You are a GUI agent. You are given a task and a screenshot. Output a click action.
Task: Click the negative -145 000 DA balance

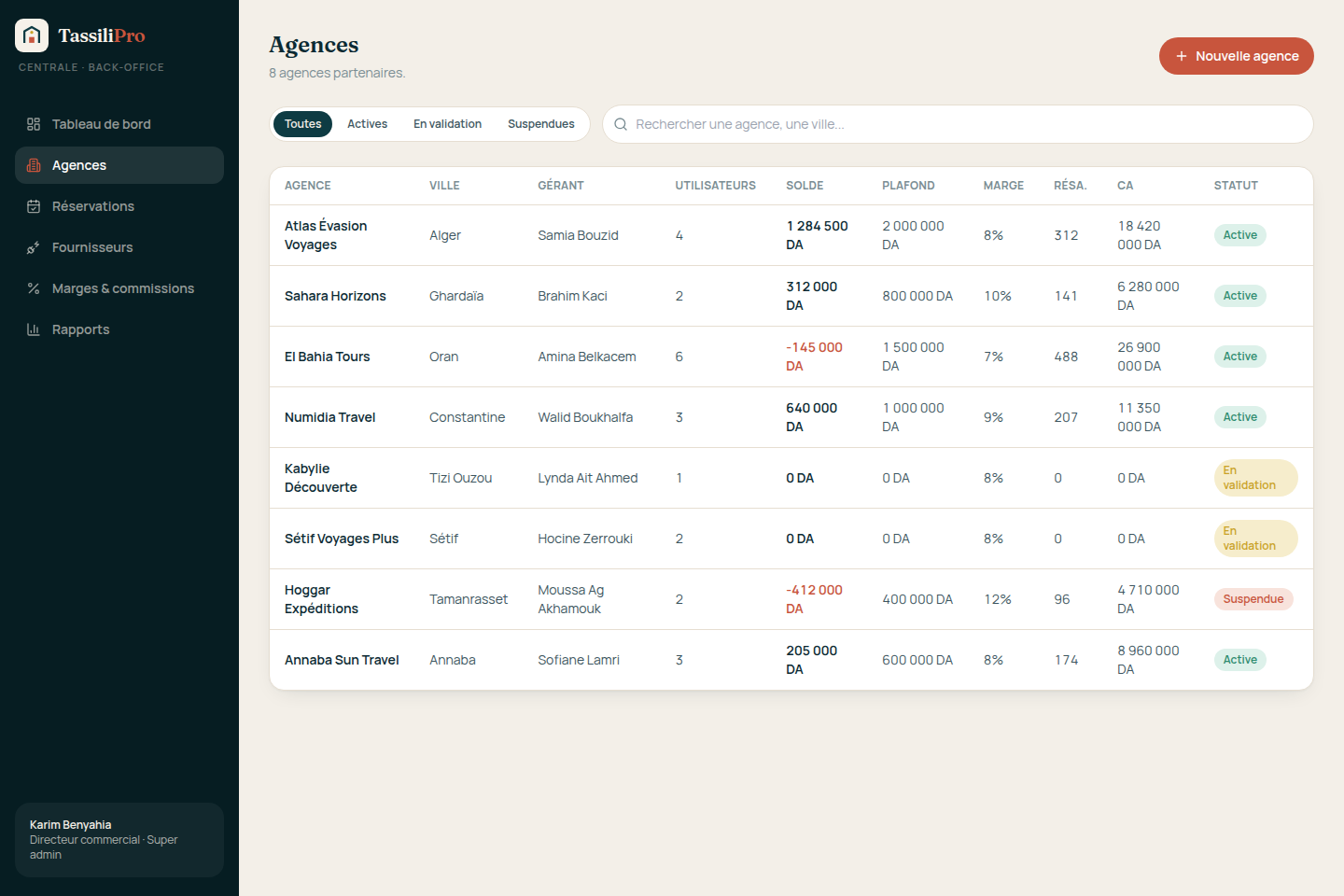click(815, 357)
